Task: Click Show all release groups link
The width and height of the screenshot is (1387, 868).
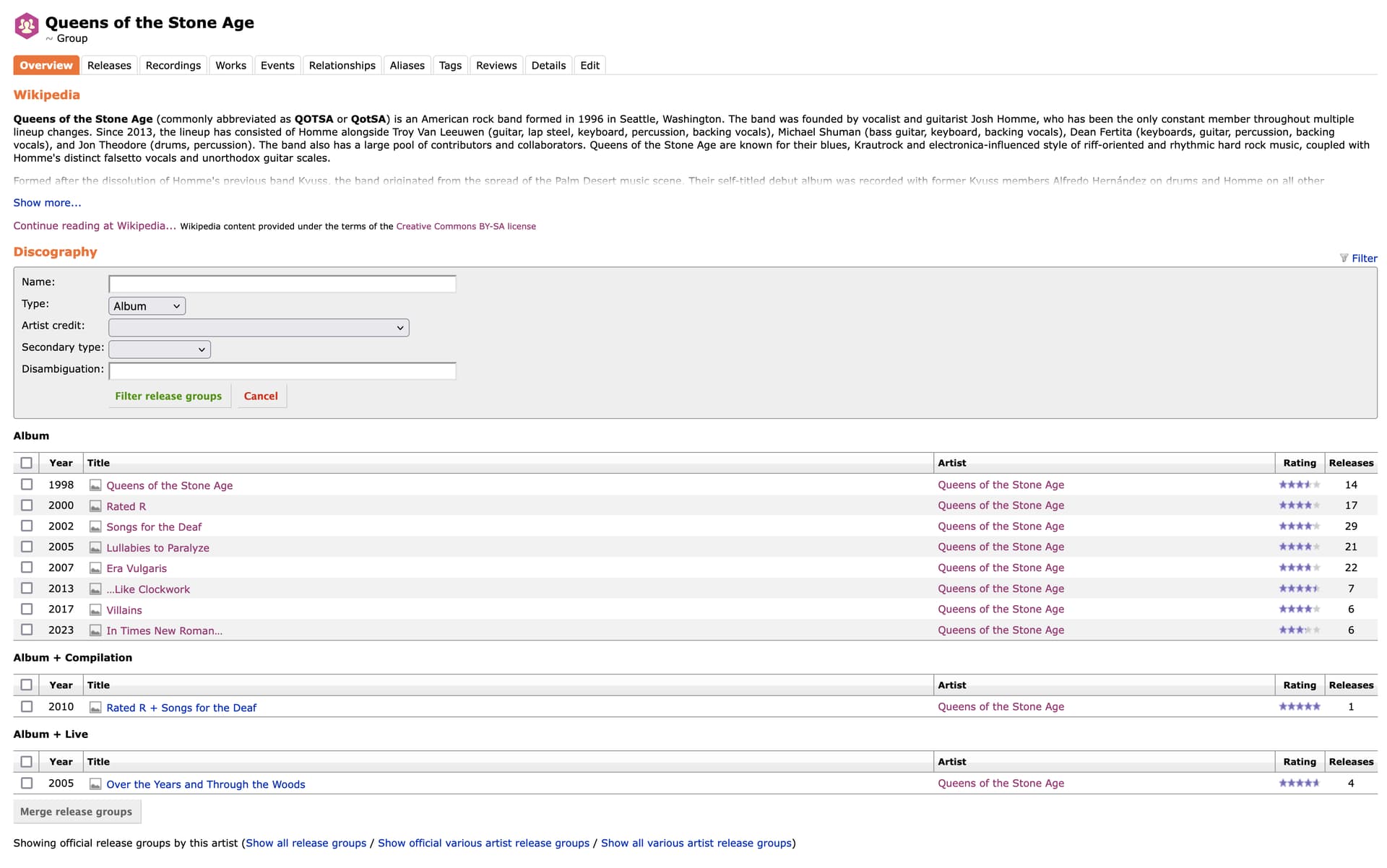Action: click(306, 843)
